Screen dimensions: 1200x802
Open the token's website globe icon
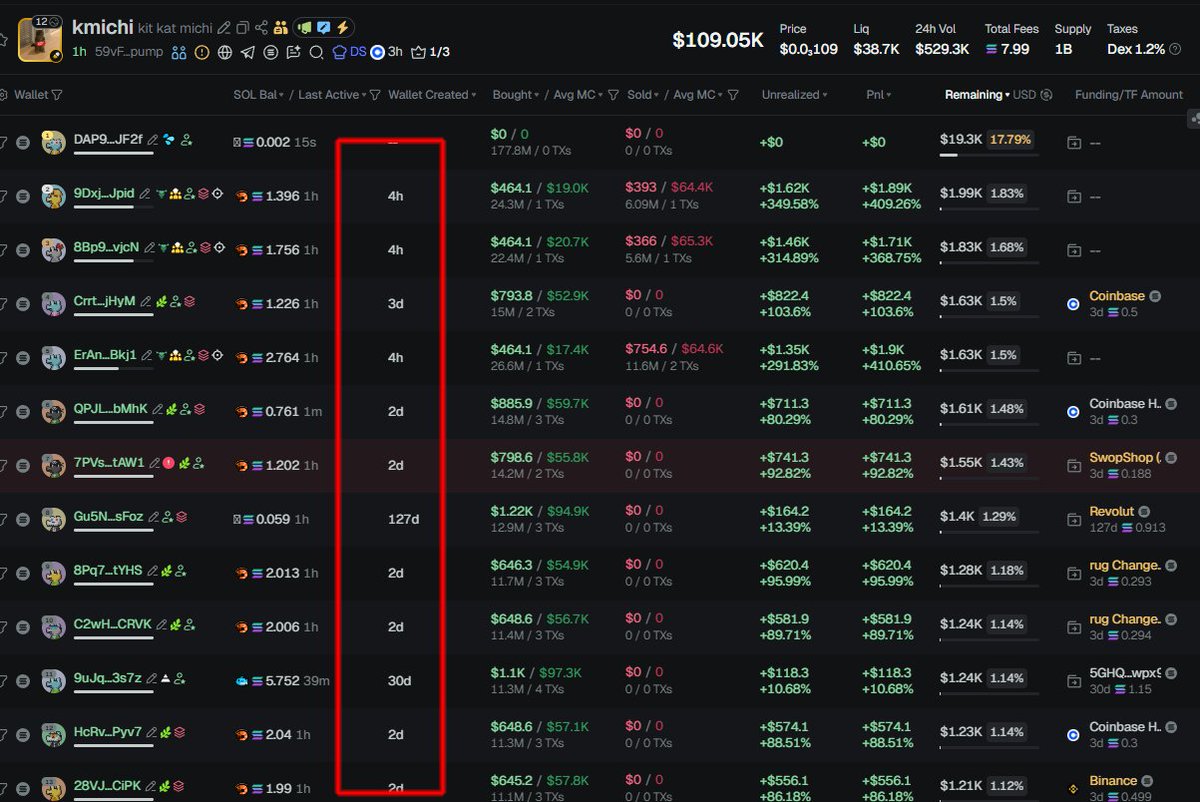[225, 52]
